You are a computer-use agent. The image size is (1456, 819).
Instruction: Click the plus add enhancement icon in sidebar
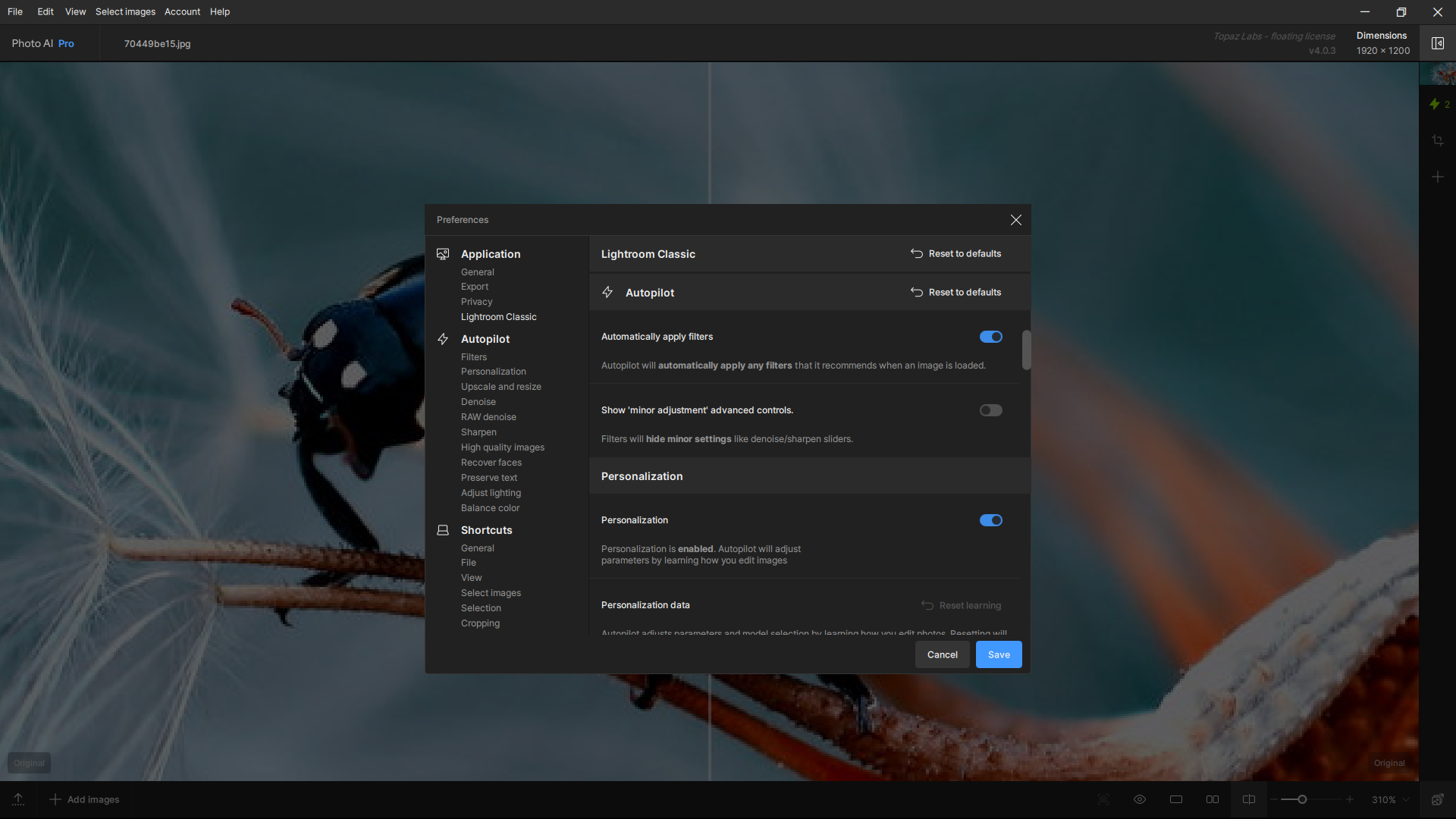(x=1438, y=177)
